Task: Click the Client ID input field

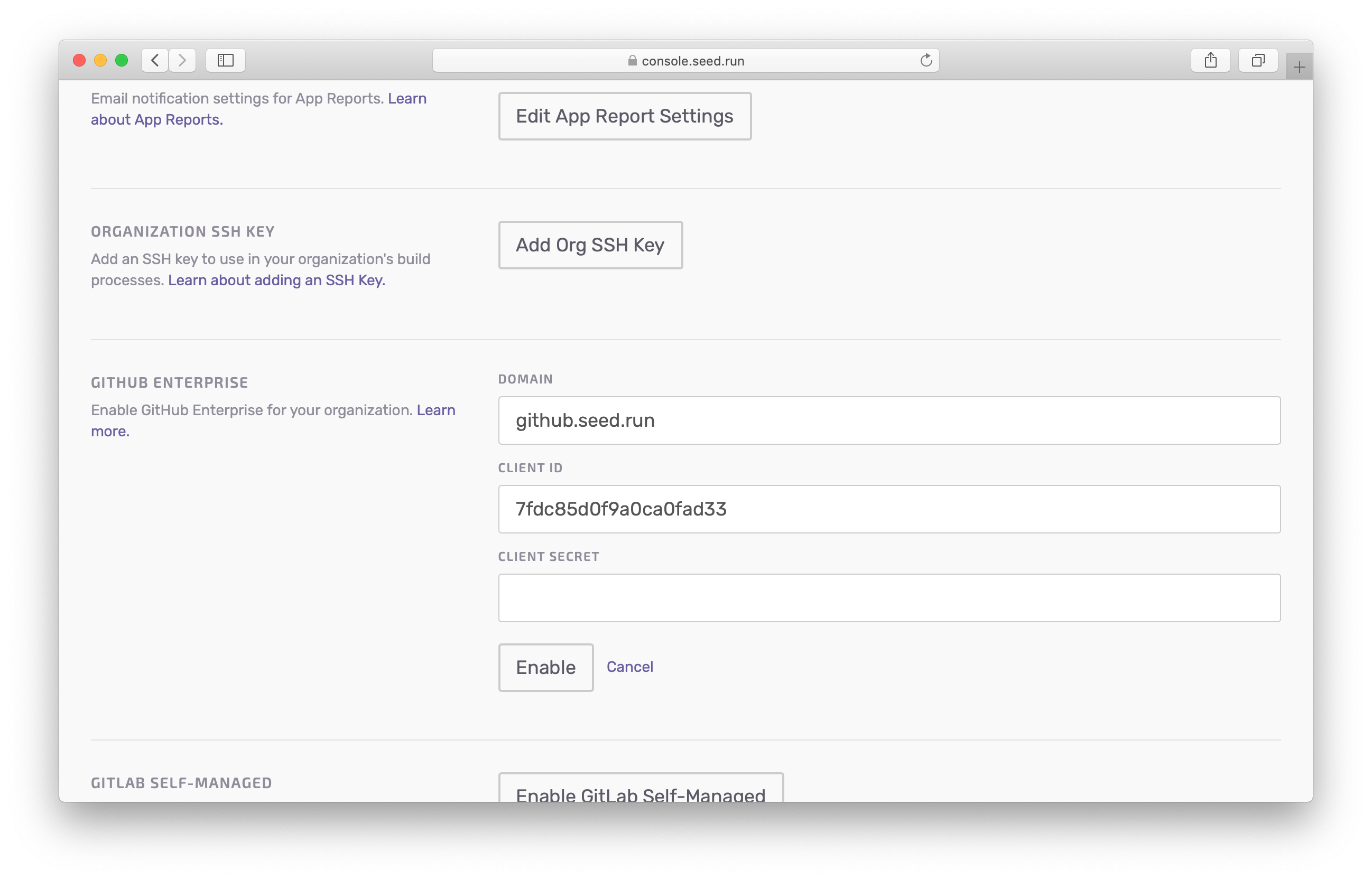Action: point(889,509)
